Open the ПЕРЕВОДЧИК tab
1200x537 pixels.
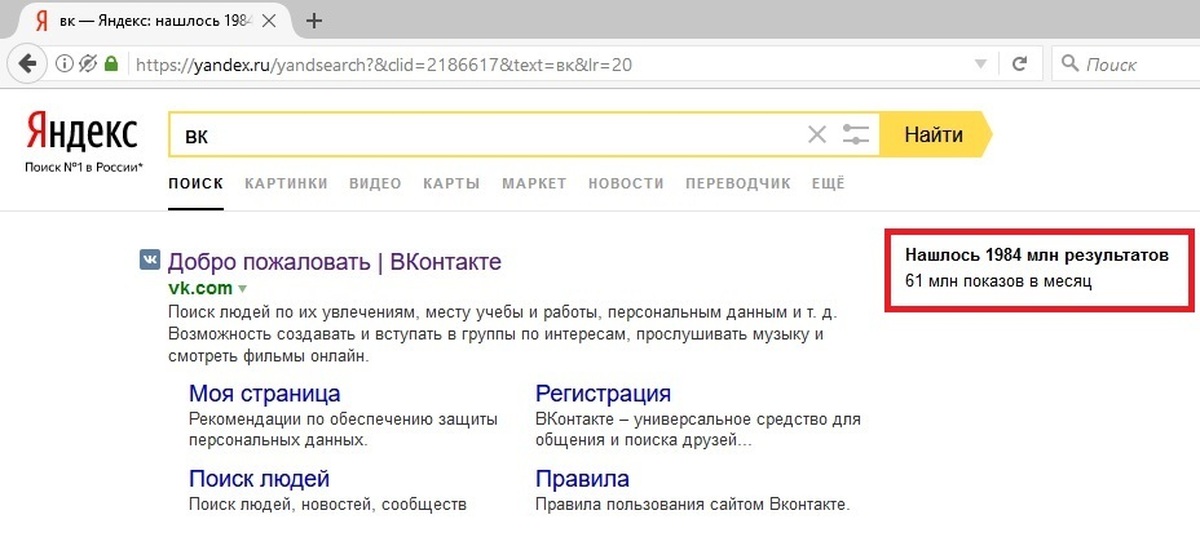click(x=738, y=183)
